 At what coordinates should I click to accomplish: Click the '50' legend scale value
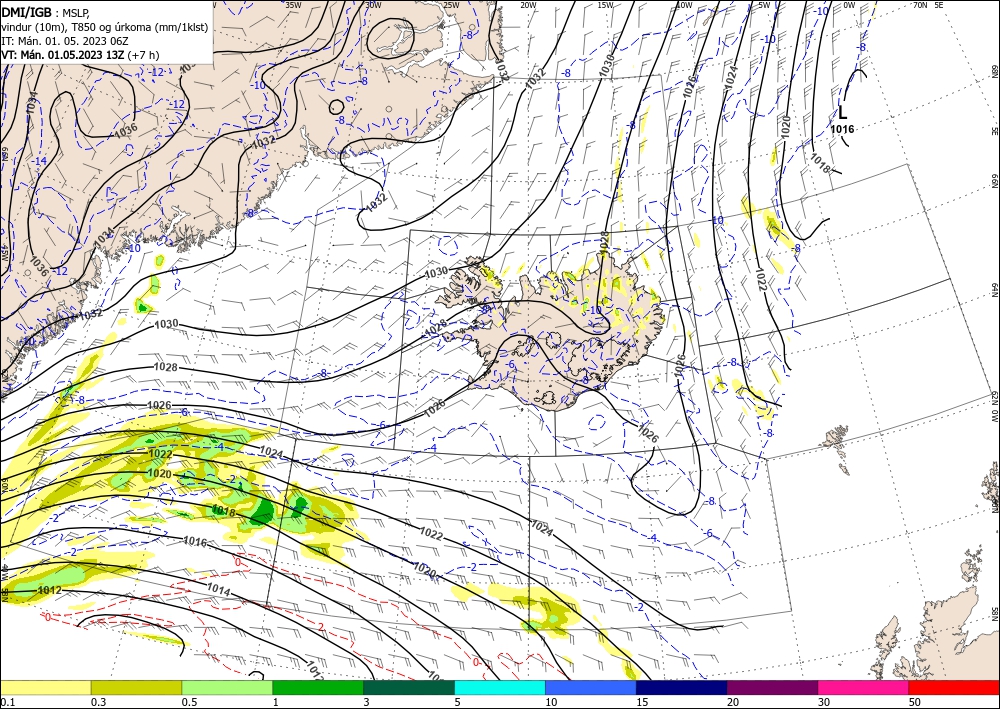[915, 702]
